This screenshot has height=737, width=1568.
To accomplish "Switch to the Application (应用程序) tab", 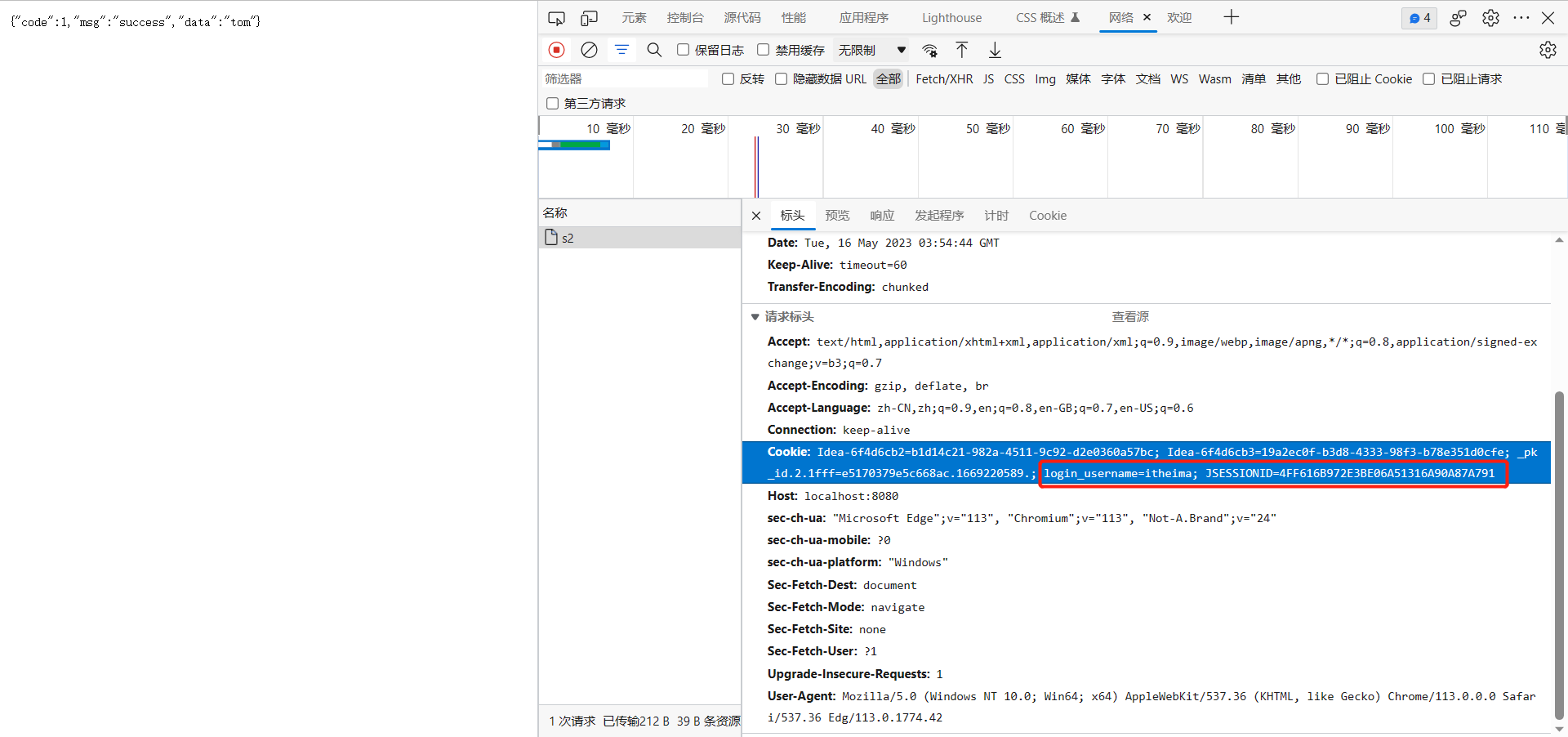I will [x=863, y=18].
